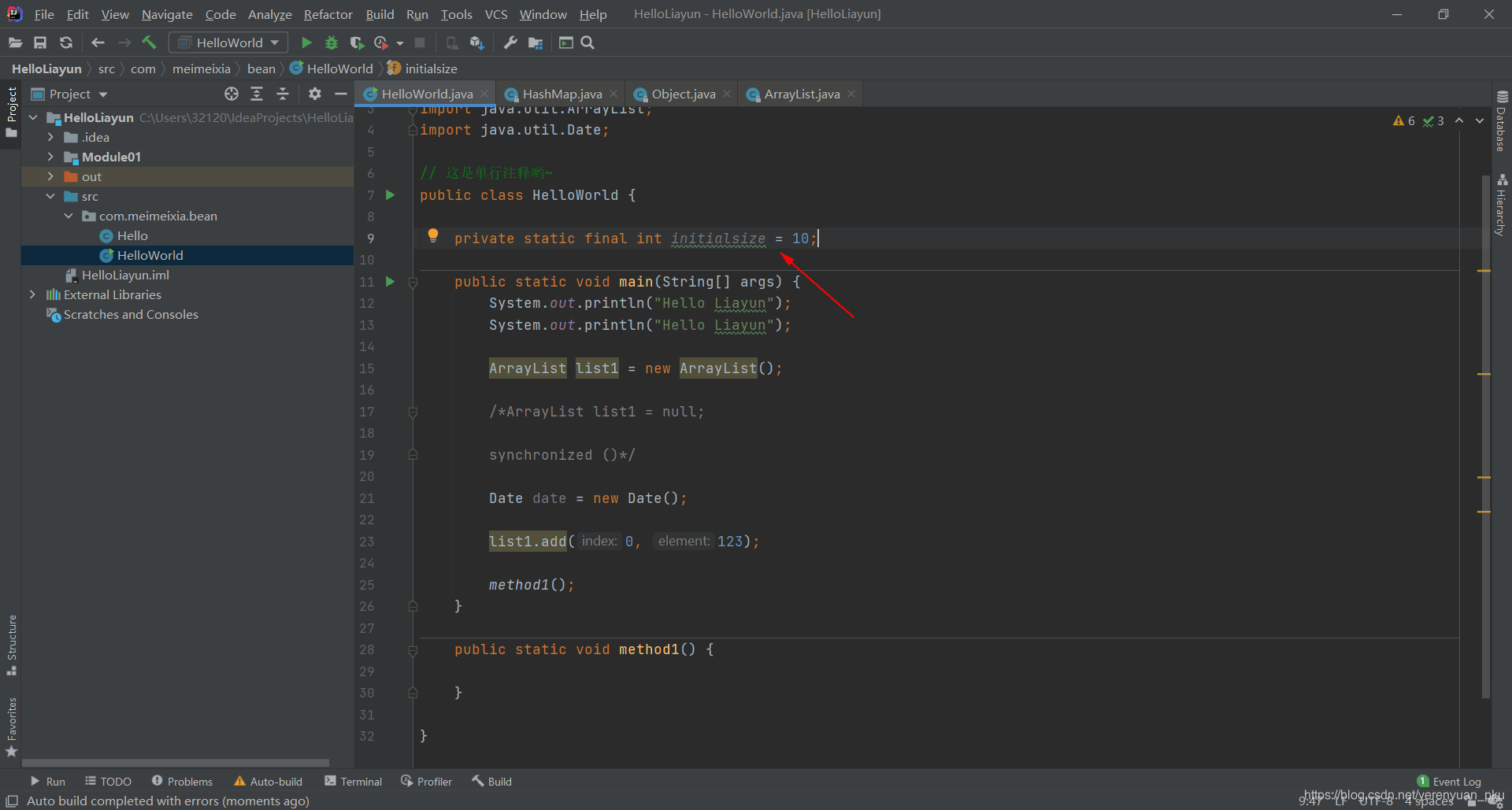Open the run configuration HelloWorld dropdown

click(x=228, y=43)
